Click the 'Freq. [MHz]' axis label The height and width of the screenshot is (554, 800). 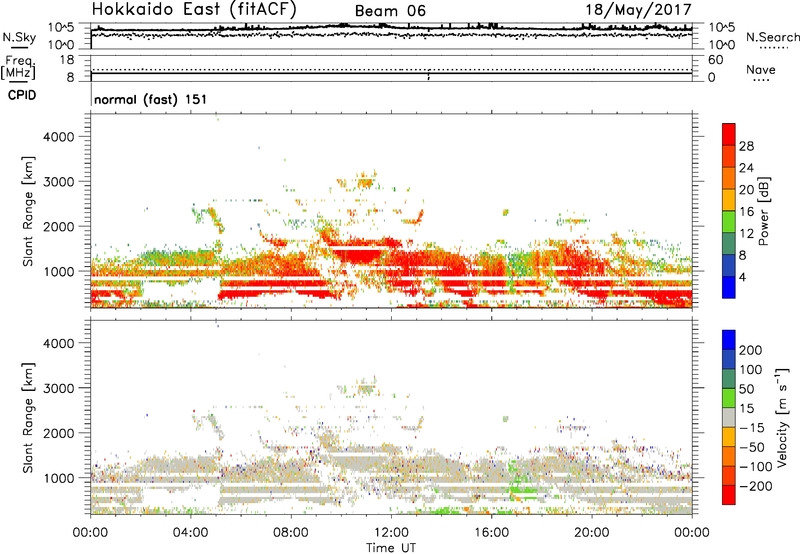point(19,68)
